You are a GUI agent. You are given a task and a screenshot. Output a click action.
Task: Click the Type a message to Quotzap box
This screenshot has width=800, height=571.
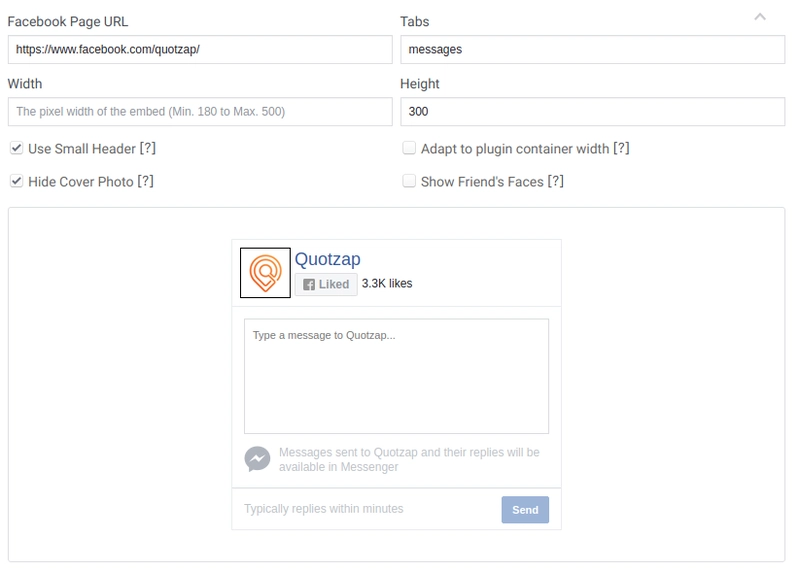[x=396, y=376]
